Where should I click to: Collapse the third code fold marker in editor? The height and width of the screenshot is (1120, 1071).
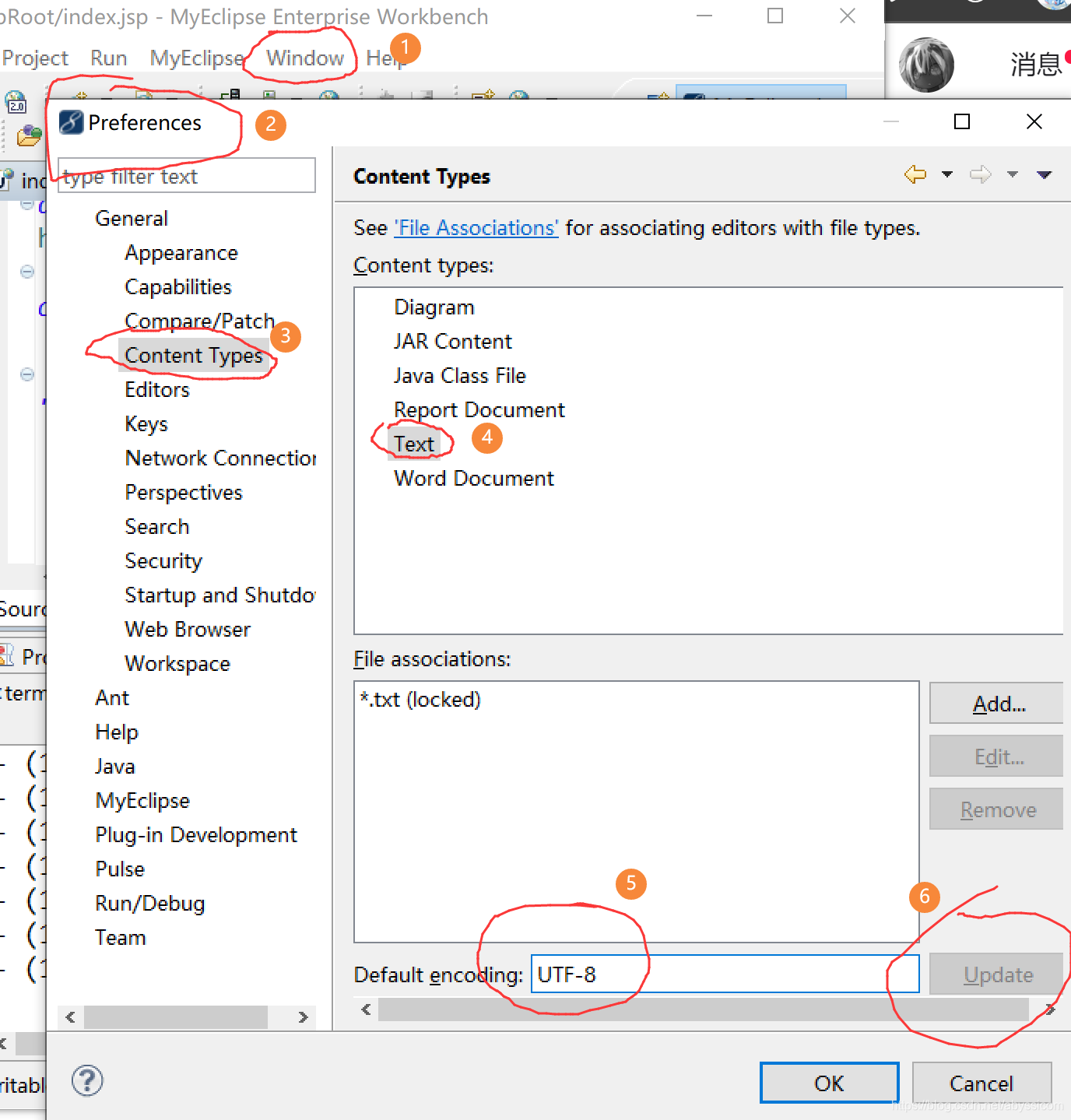27,374
